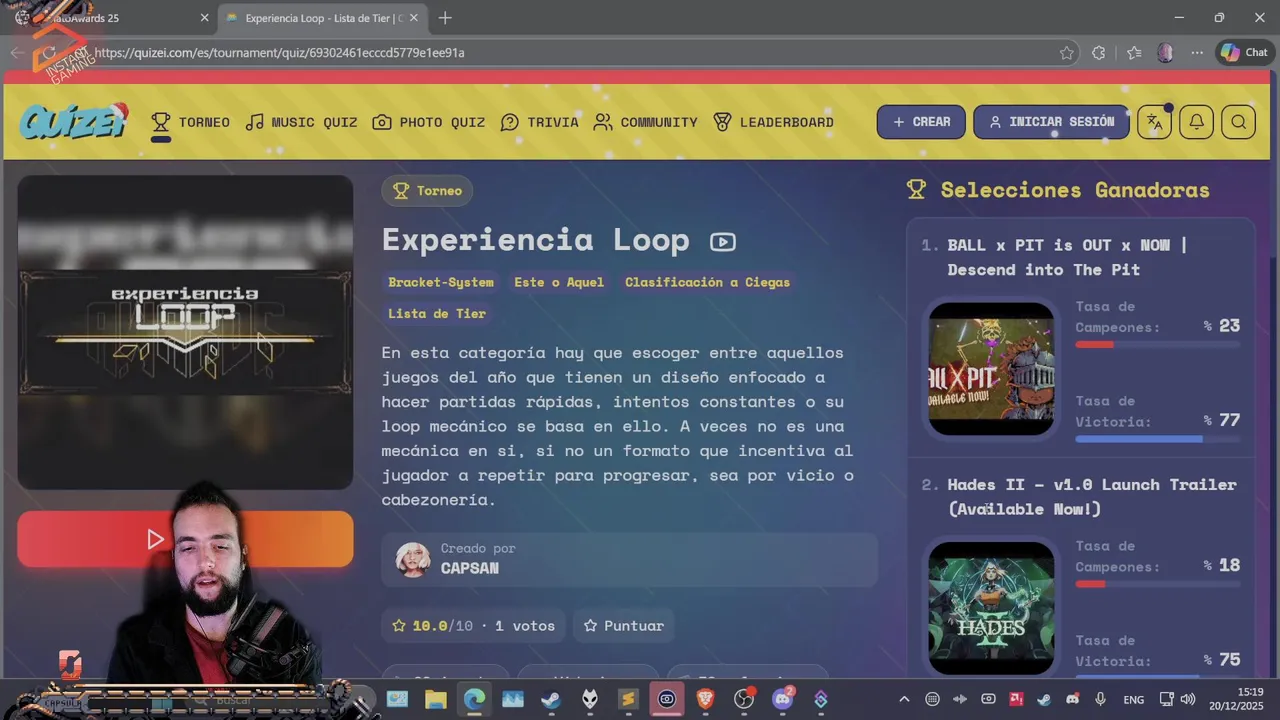
Task: Click trophy icon next to Selecciones Ganadoras
Action: [x=916, y=190]
